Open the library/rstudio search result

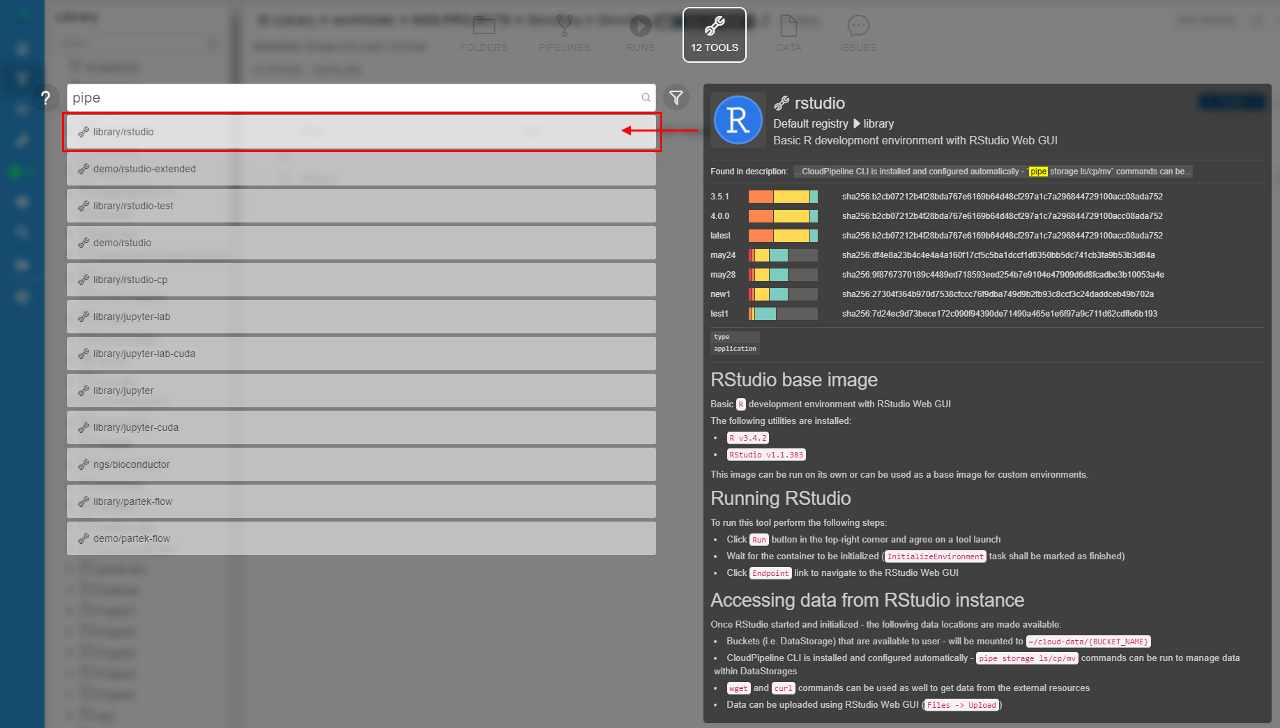pos(361,131)
